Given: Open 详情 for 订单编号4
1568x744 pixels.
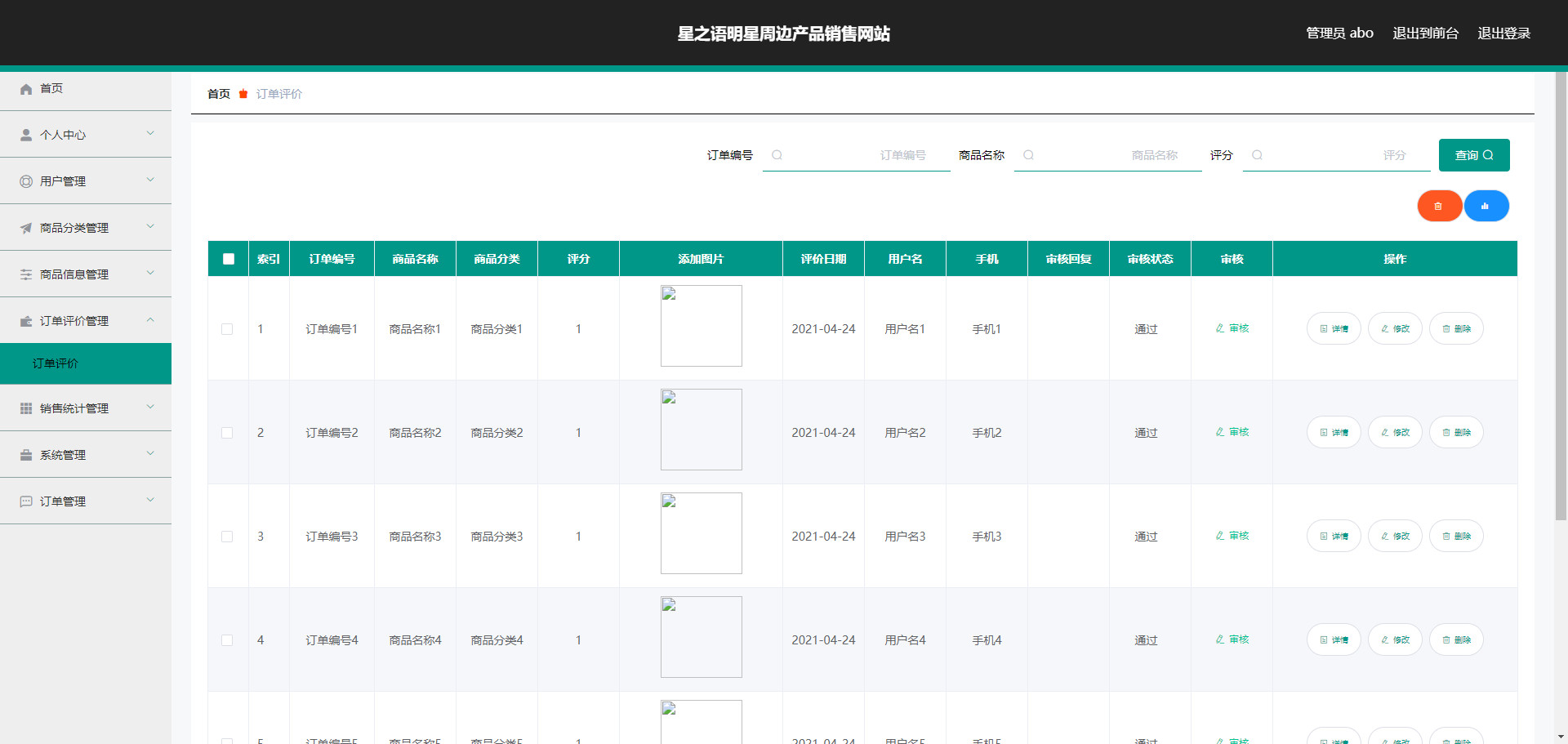Looking at the screenshot, I should click(x=1334, y=639).
